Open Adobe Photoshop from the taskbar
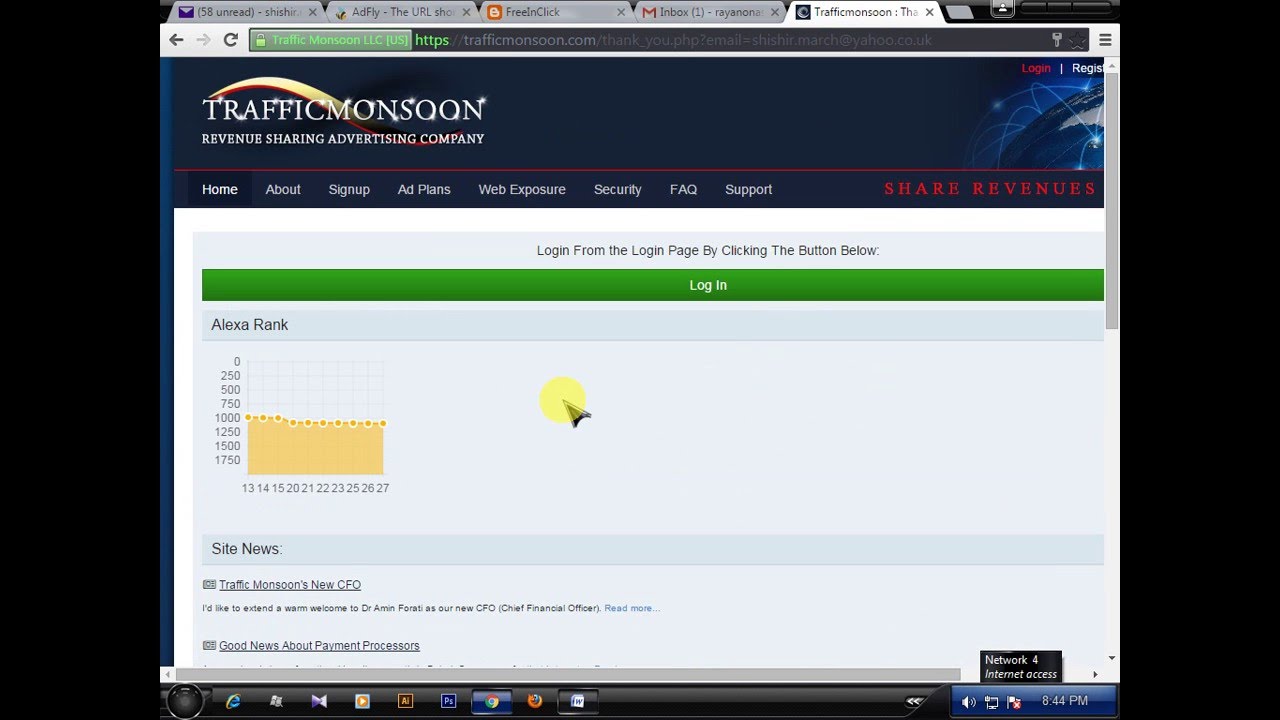This screenshot has width=1280, height=720. click(448, 702)
